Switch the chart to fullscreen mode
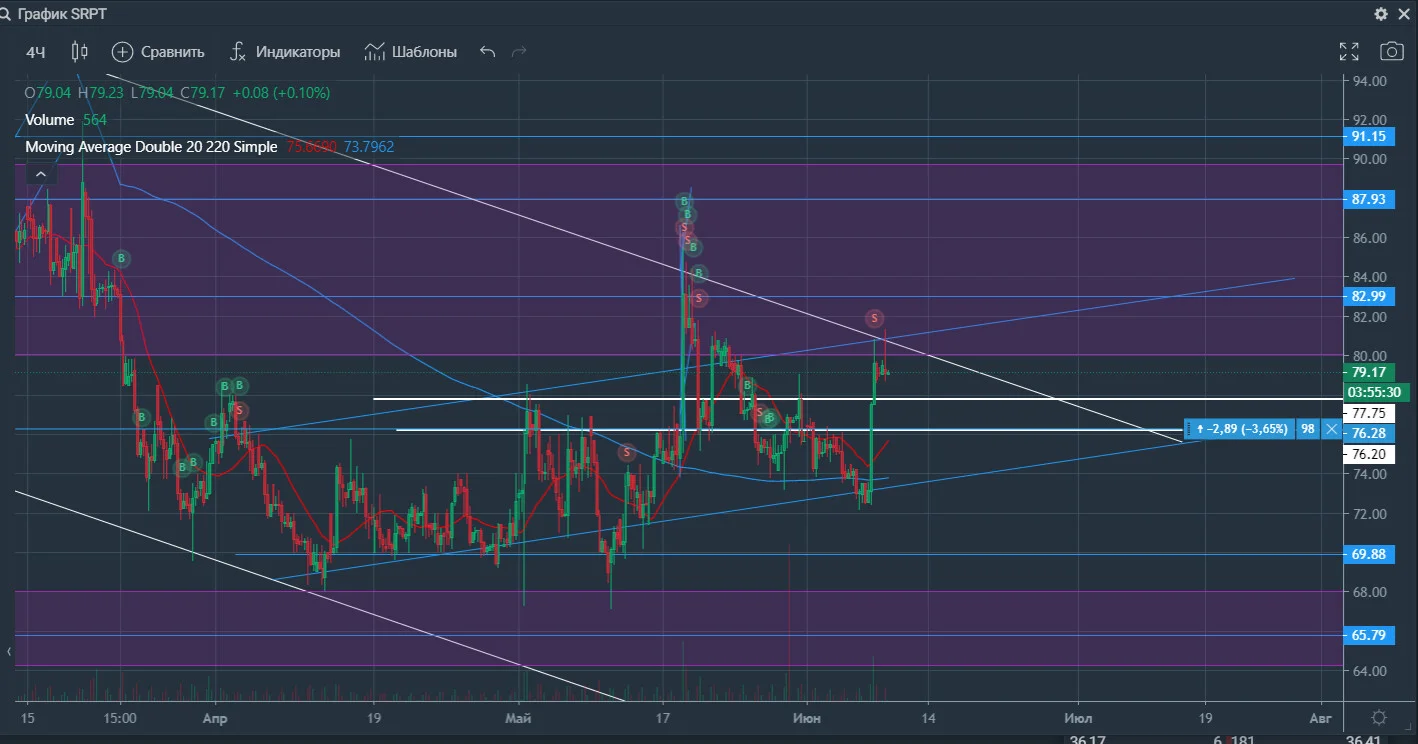 [1349, 52]
